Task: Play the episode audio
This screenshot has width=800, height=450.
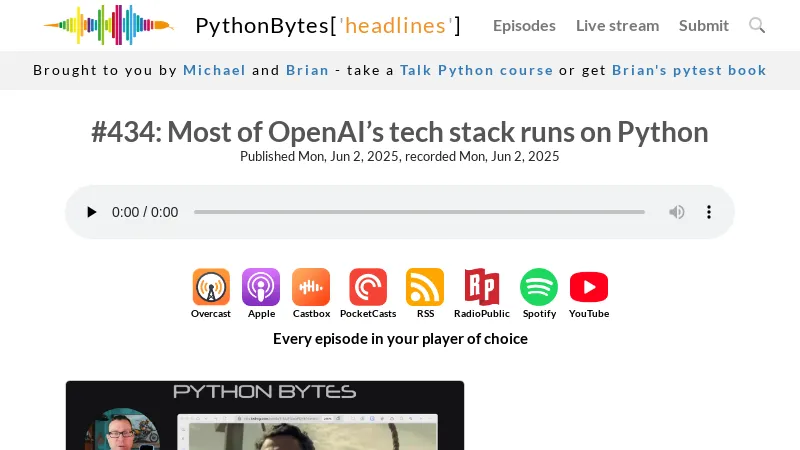Action: coord(92,212)
